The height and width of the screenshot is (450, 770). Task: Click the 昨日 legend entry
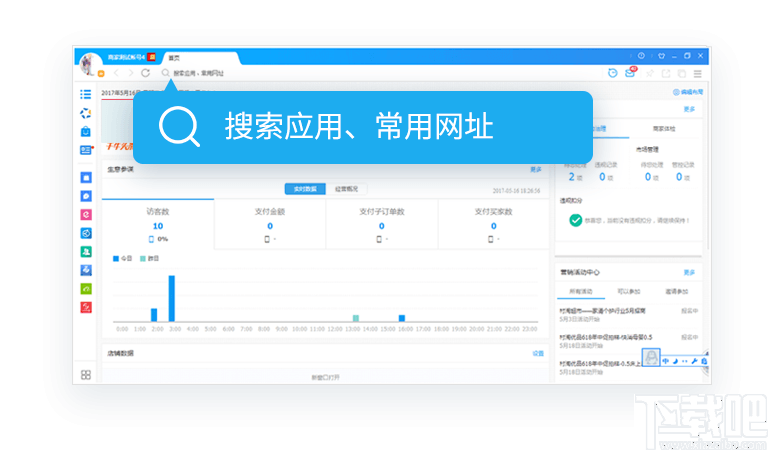pyautogui.click(x=149, y=258)
